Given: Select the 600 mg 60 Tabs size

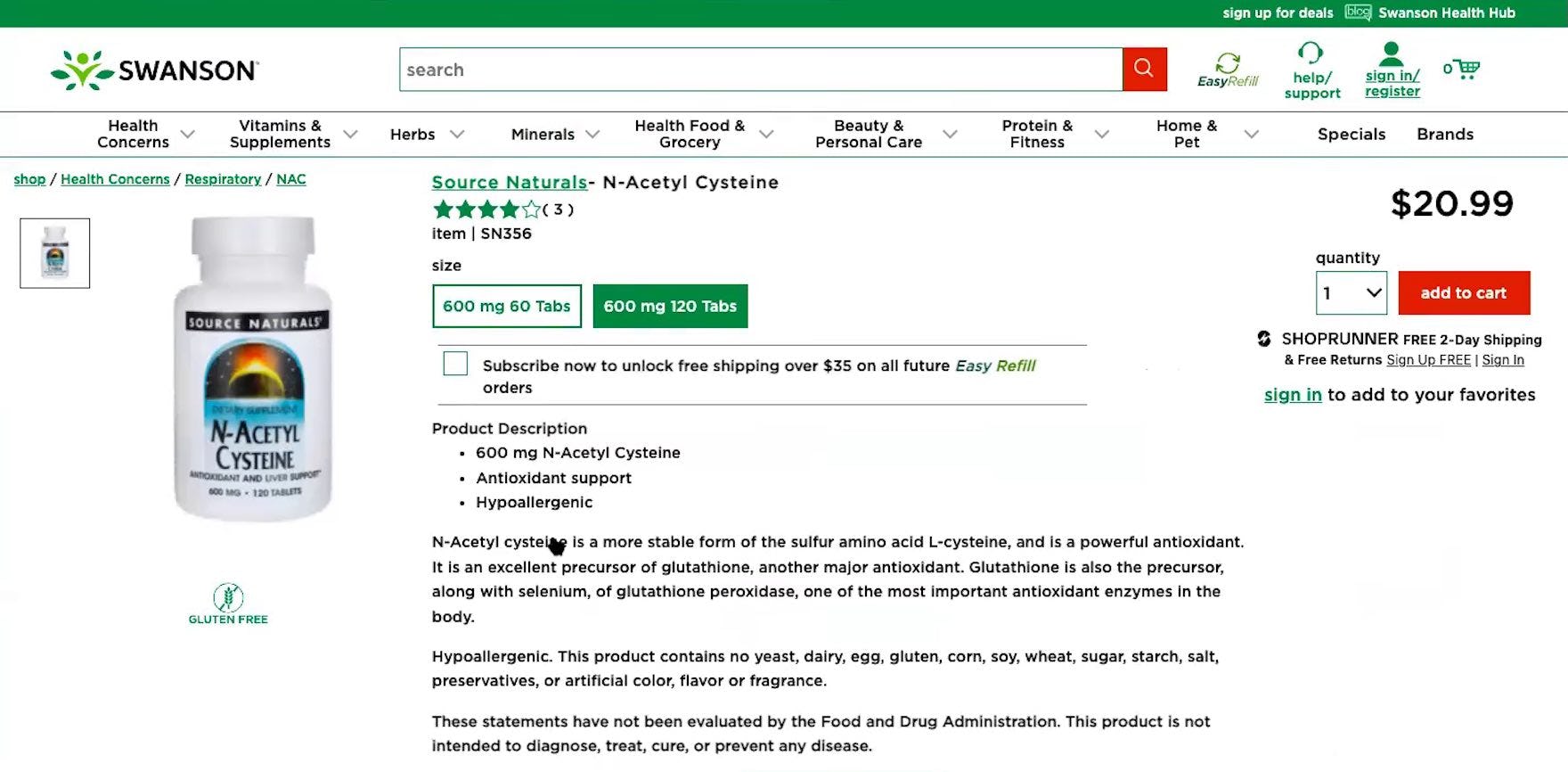Looking at the screenshot, I should 506,306.
